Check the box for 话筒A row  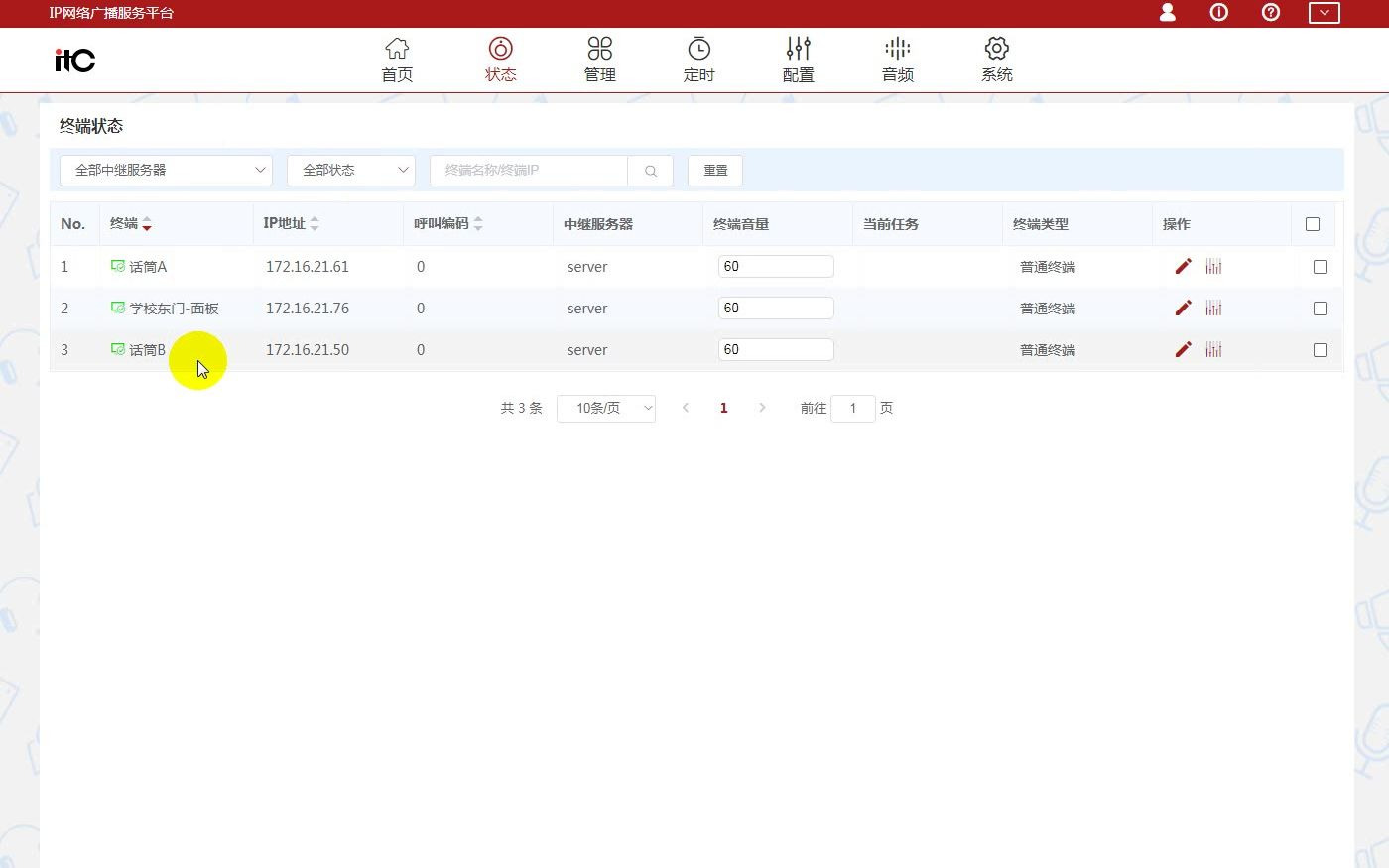[1320, 267]
